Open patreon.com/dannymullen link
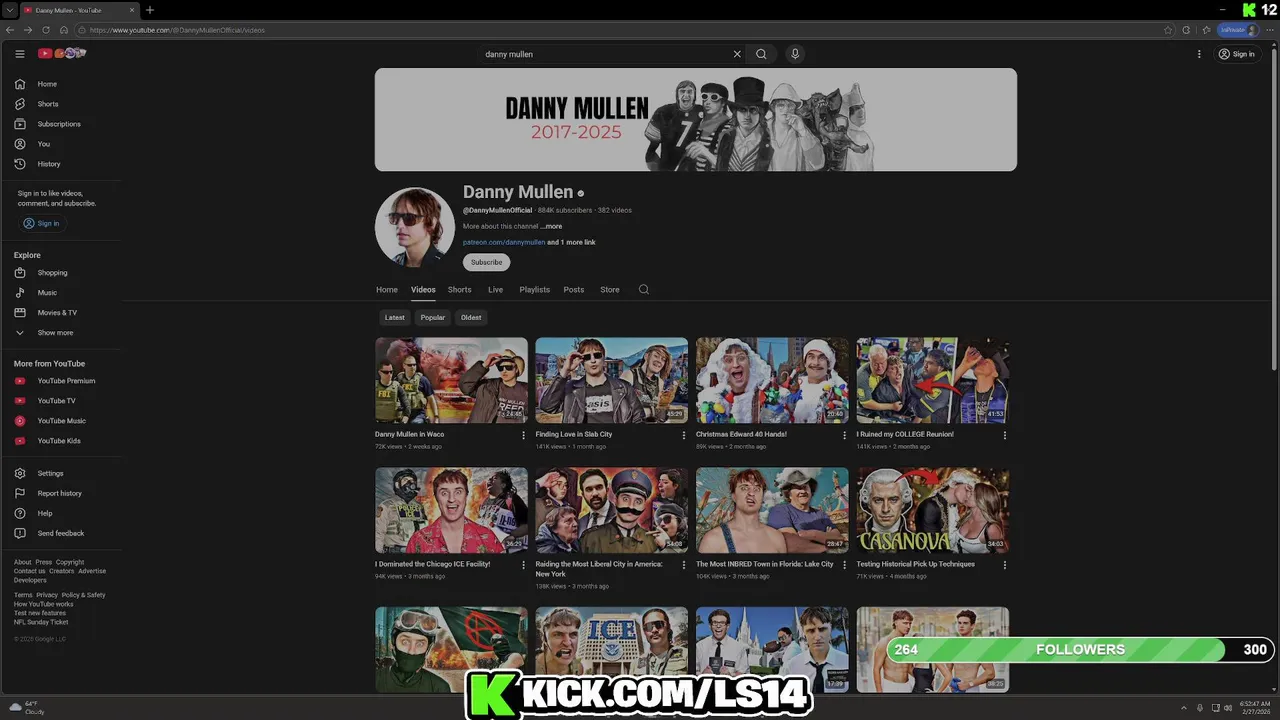The width and height of the screenshot is (1280, 720). [x=504, y=242]
